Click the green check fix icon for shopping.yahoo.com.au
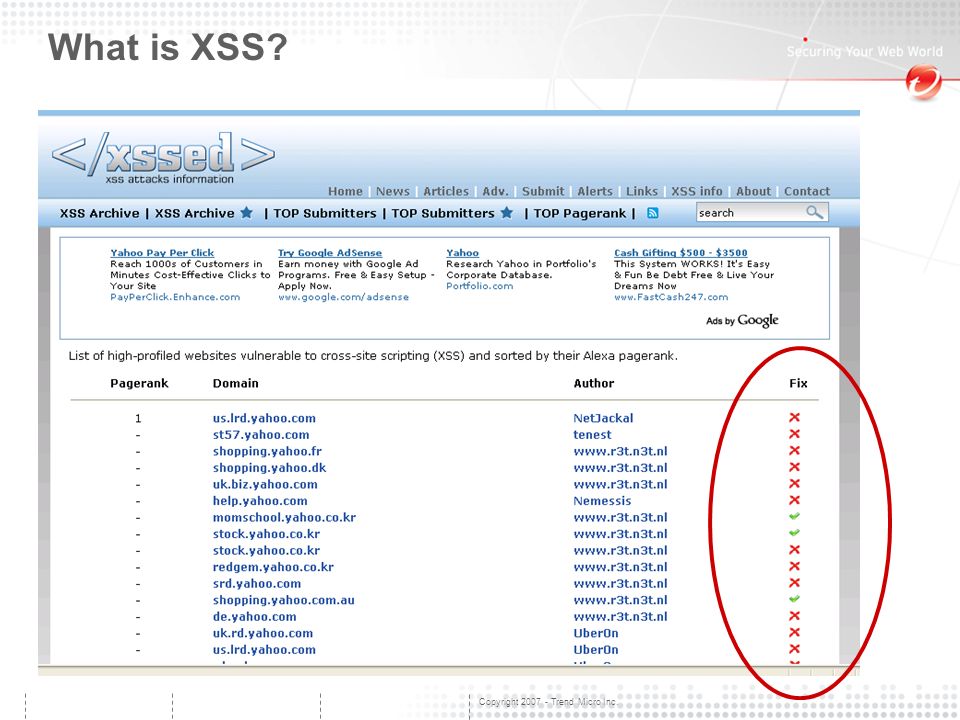Image resolution: width=960 pixels, height=720 pixels. 794,599
